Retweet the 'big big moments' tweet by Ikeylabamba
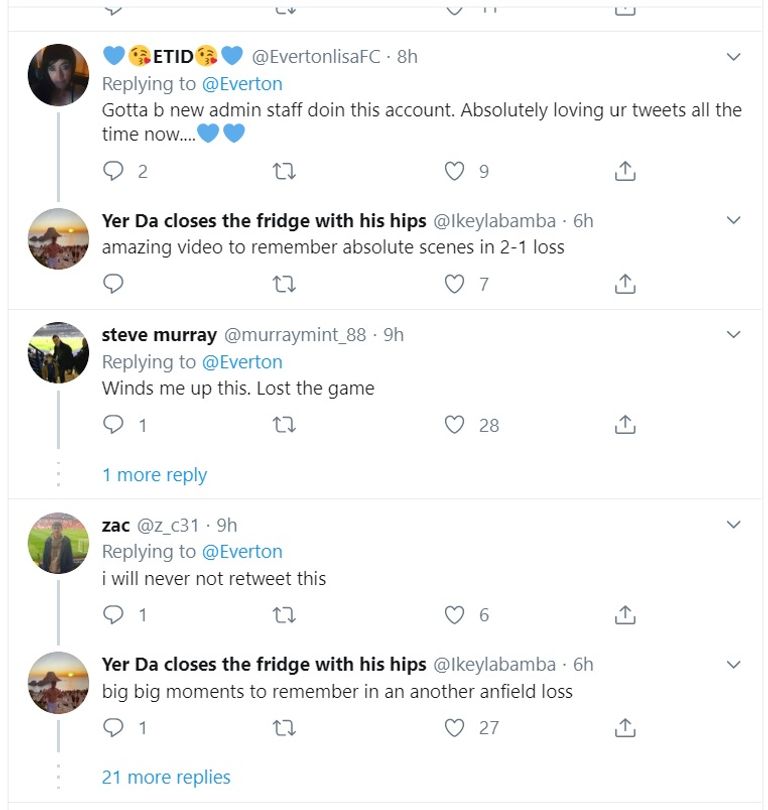This screenshot has width=768, height=810. pos(285,728)
